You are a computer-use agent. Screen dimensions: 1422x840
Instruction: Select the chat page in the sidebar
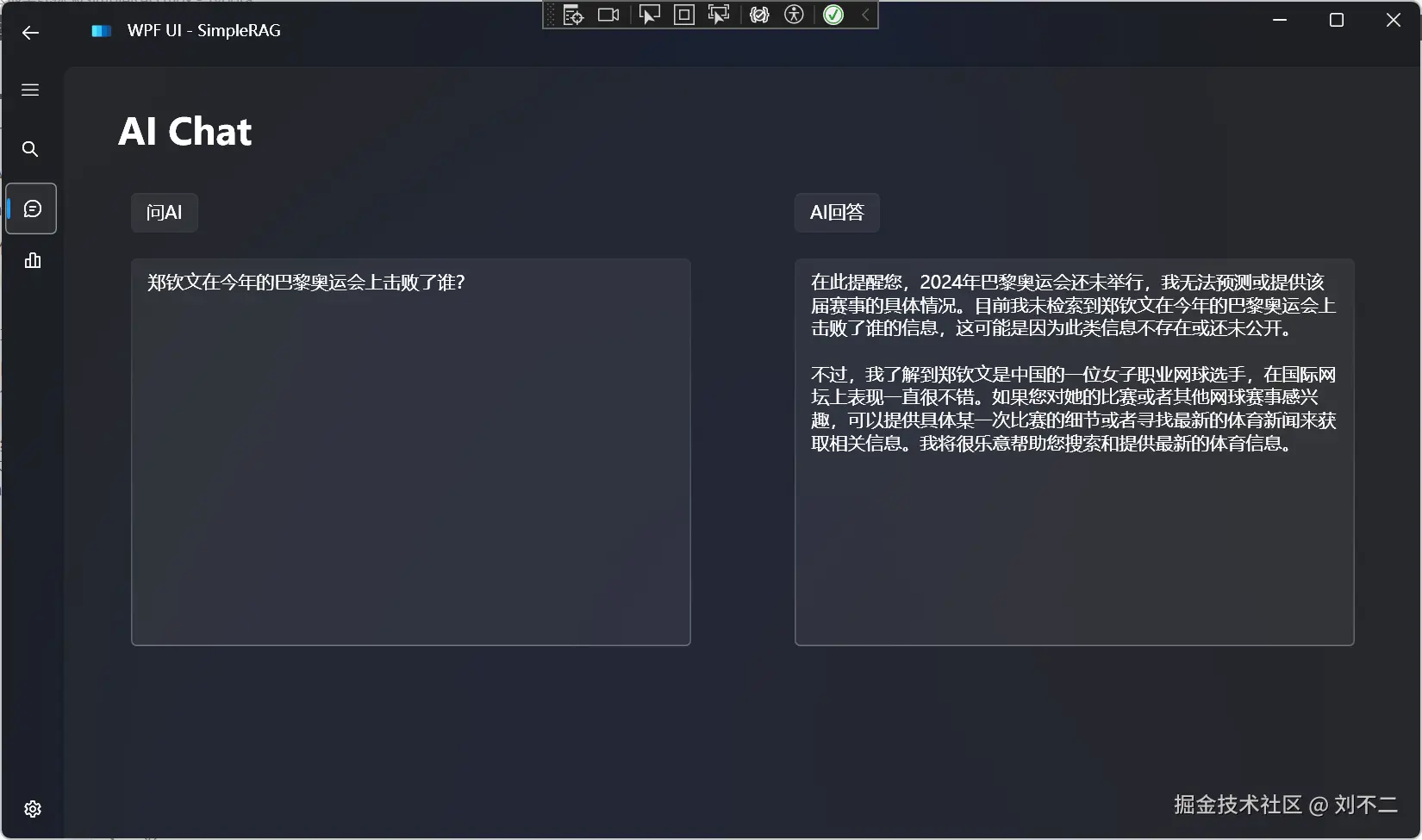(30, 208)
